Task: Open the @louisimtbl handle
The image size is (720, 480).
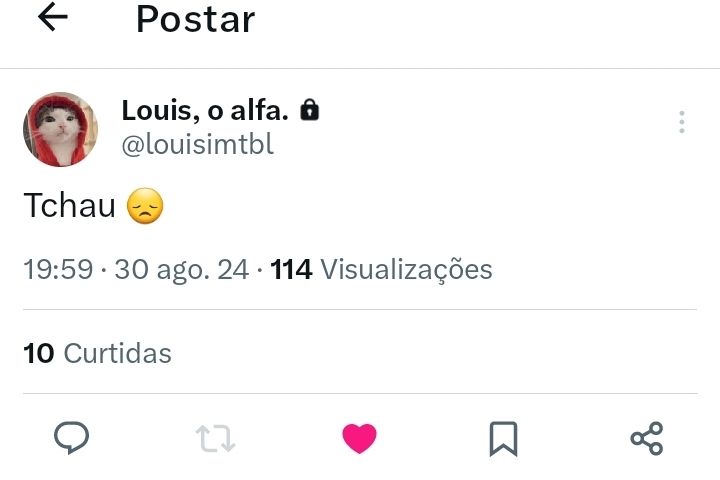Action: pos(197,145)
